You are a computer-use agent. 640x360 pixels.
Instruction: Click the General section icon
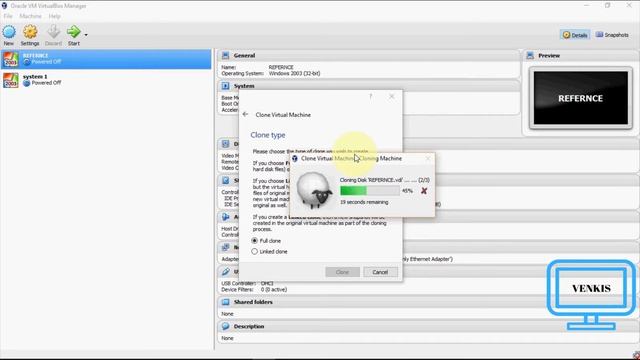(x=225, y=56)
